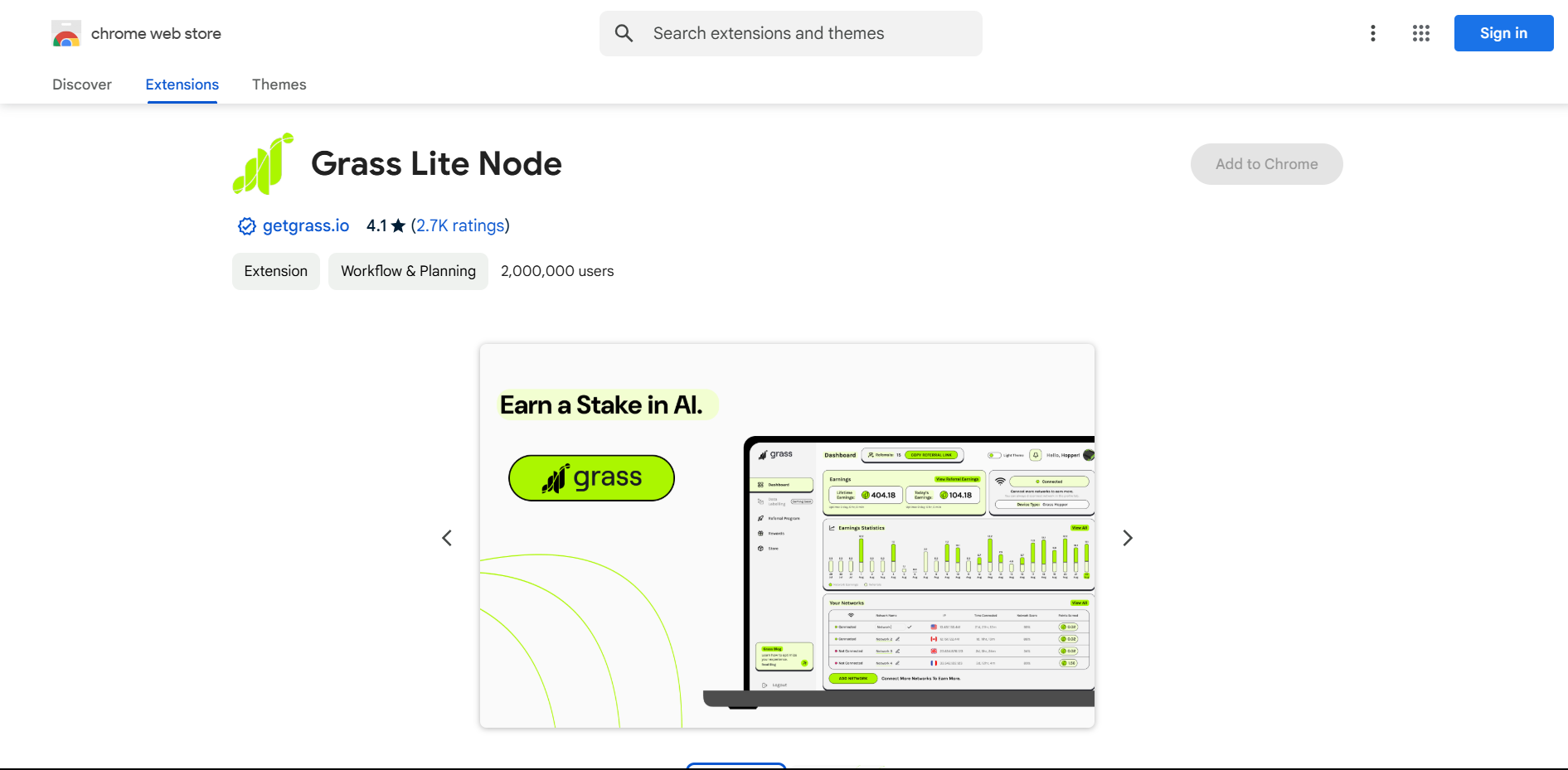This screenshot has width=1568, height=770.
Task: Click the Earn a Stake in AI screenshot
Action: point(787,536)
